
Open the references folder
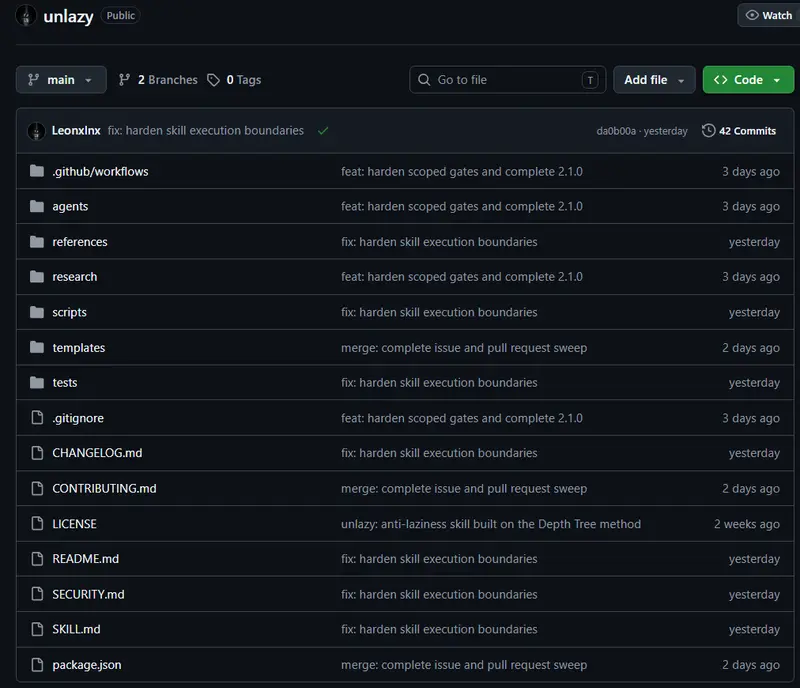point(80,242)
